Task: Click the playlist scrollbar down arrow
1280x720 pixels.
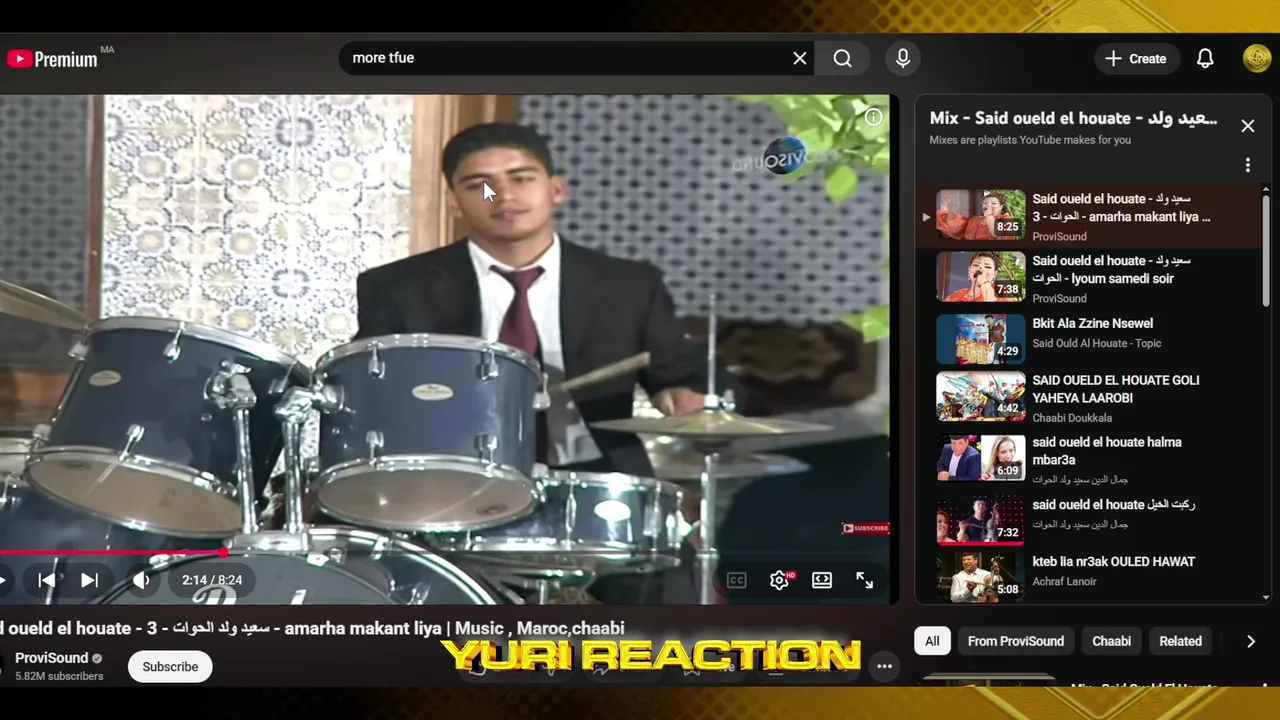Action: tap(1266, 598)
